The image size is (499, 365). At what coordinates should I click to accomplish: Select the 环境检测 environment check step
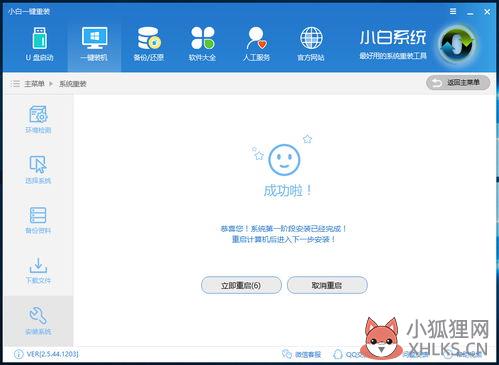[x=38, y=119]
